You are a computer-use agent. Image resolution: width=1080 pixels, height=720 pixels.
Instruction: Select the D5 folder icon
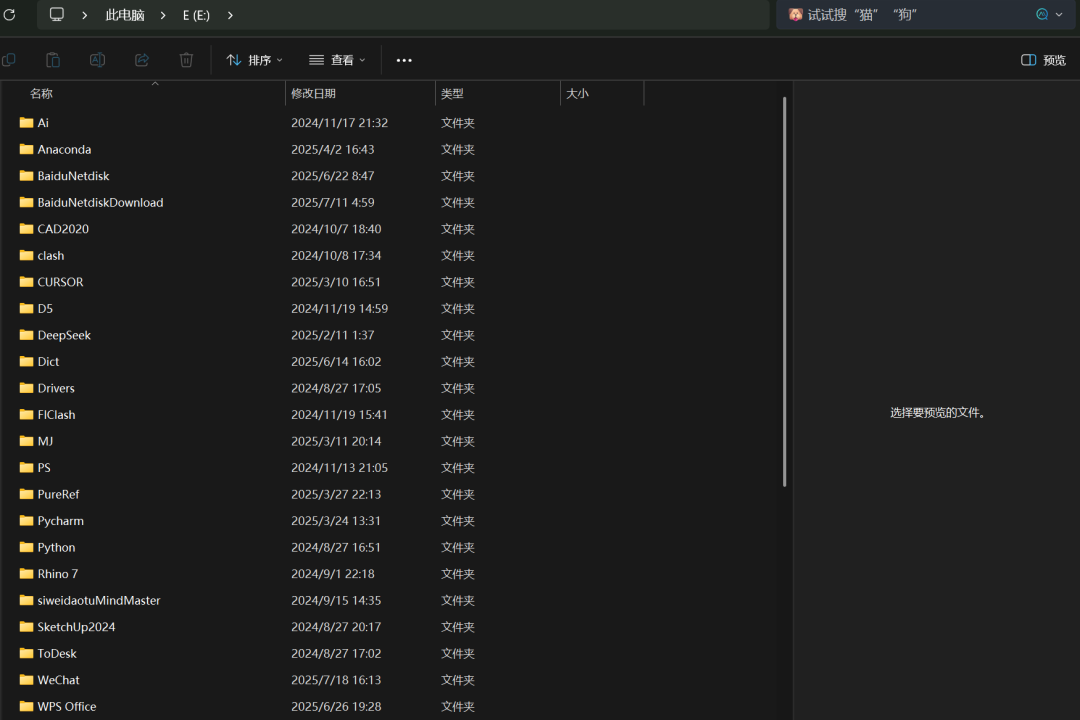[26, 308]
